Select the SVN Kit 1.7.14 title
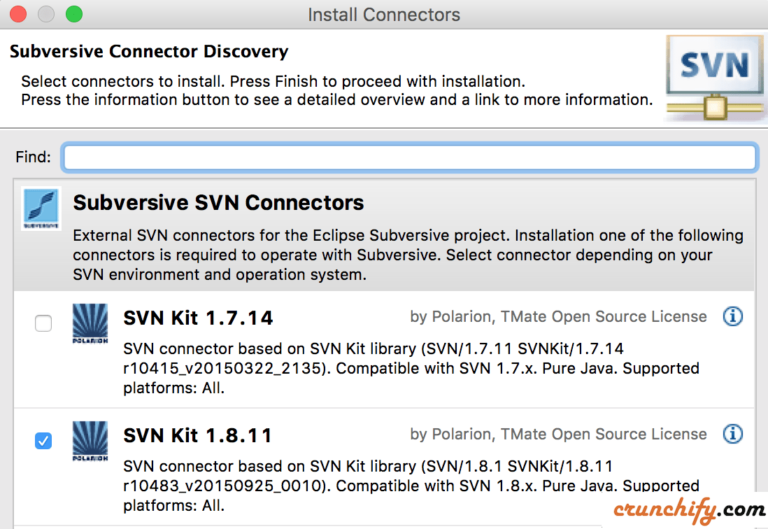The width and height of the screenshot is (768, 529). pyautogui.click(x=198, y=318)
